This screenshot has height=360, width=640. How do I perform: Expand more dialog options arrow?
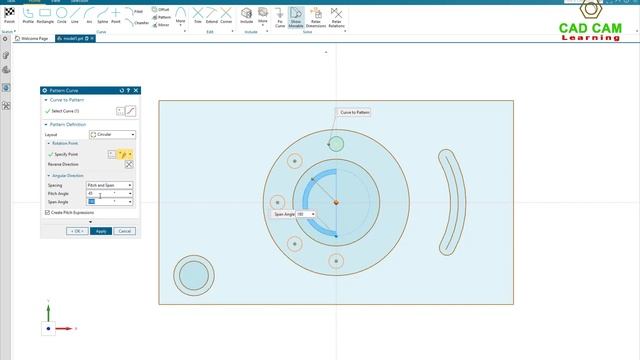click(x=90, y=222)
